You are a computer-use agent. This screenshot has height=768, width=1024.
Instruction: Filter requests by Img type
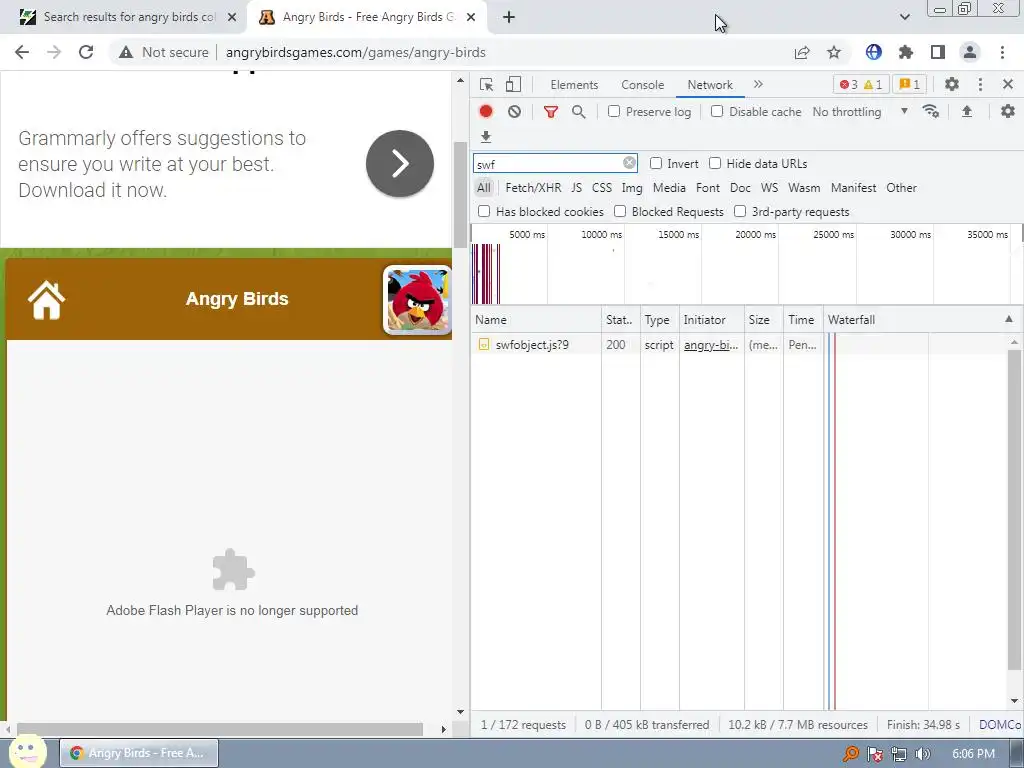tap(632, 188)
